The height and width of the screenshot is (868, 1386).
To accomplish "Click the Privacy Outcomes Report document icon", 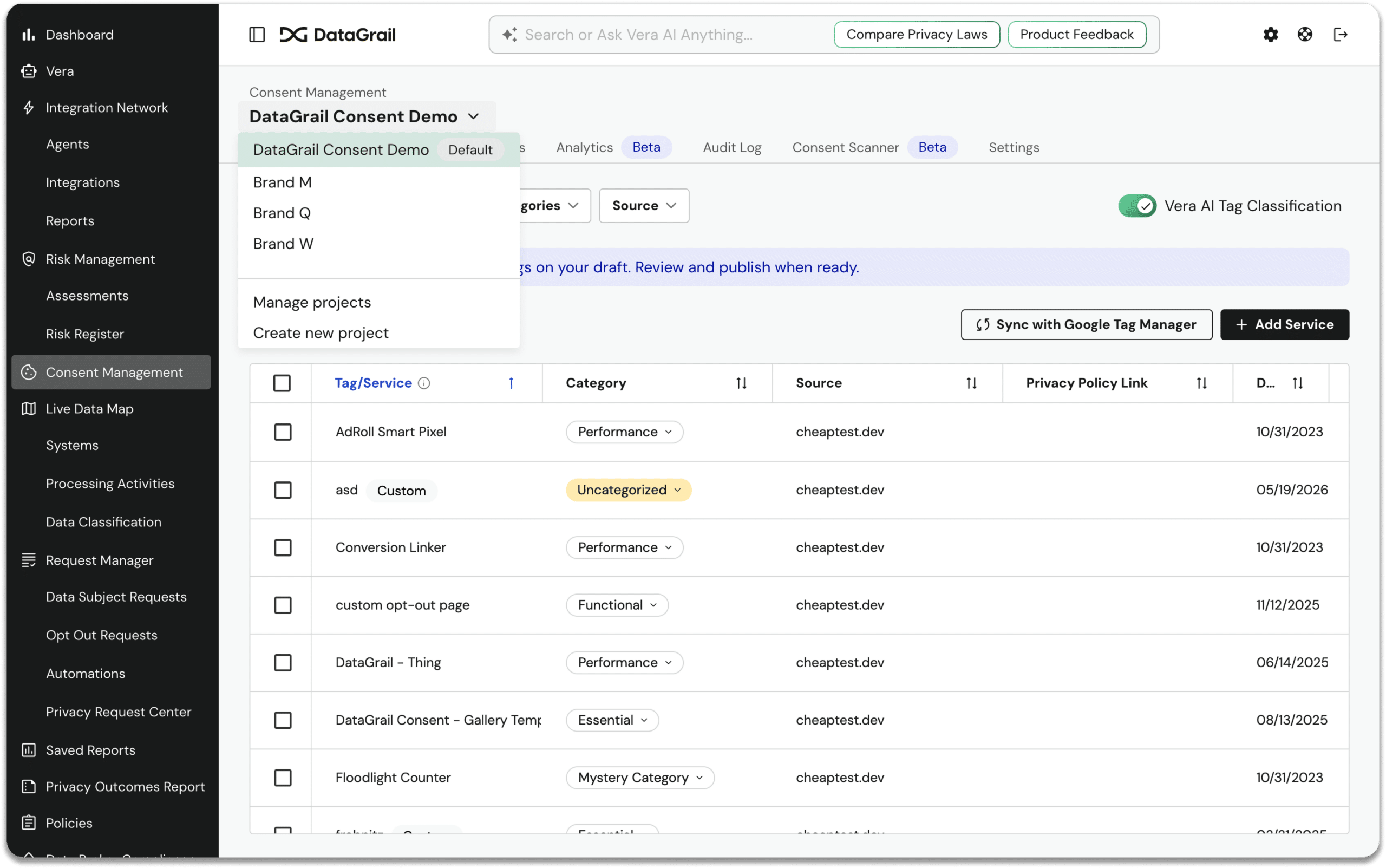I will coord(29,786).
